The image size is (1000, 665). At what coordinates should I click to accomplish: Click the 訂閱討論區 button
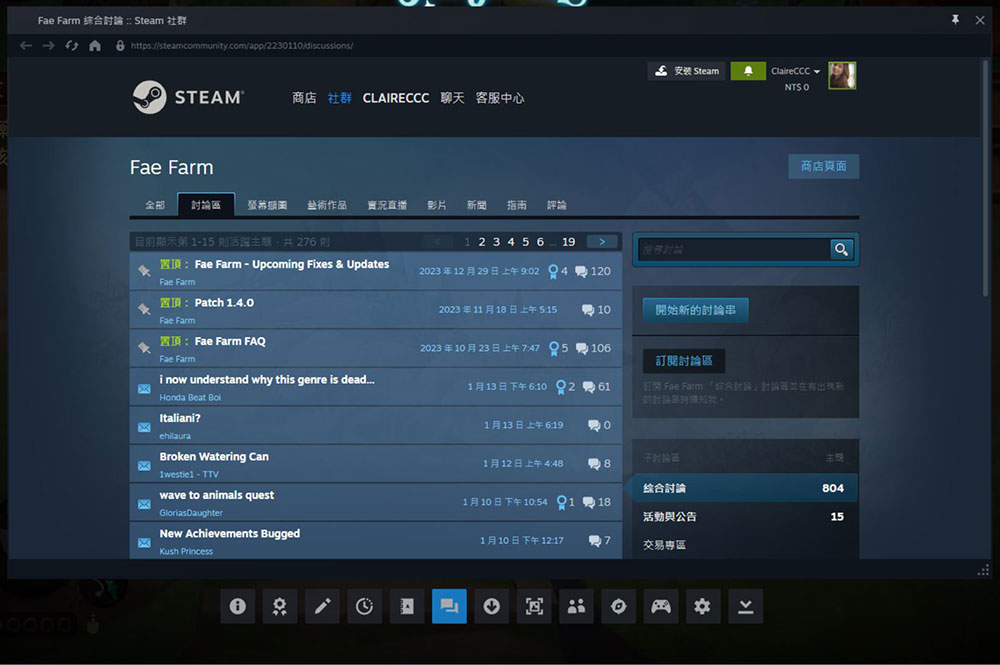click(684, 361)
